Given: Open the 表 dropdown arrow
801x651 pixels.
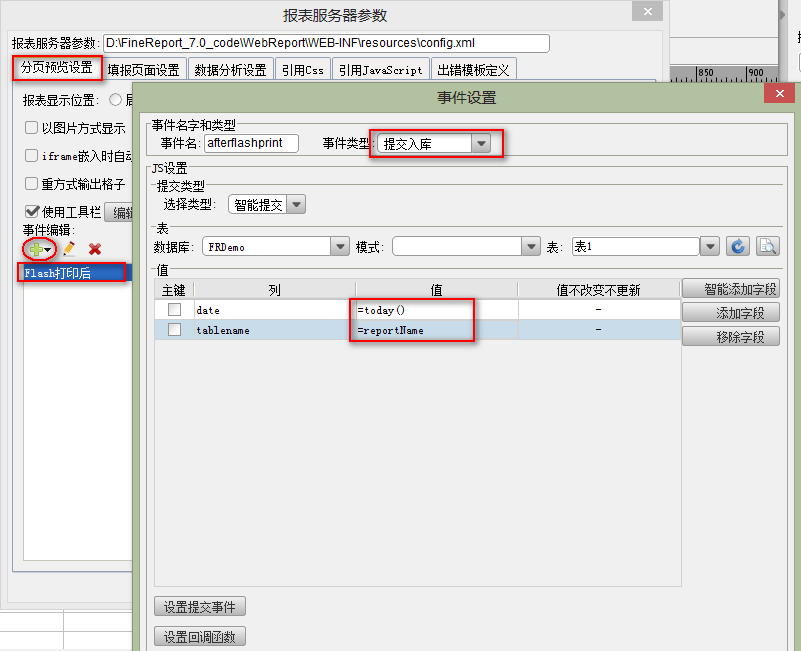Looking at the screenshot, I should [710, 247].
